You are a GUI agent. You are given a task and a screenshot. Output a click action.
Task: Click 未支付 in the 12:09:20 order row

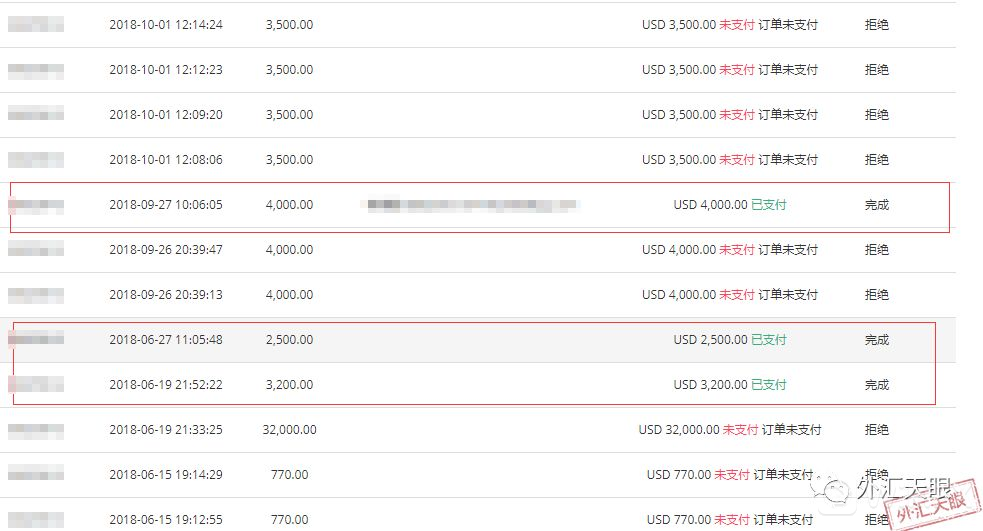(x=737, y=115)
